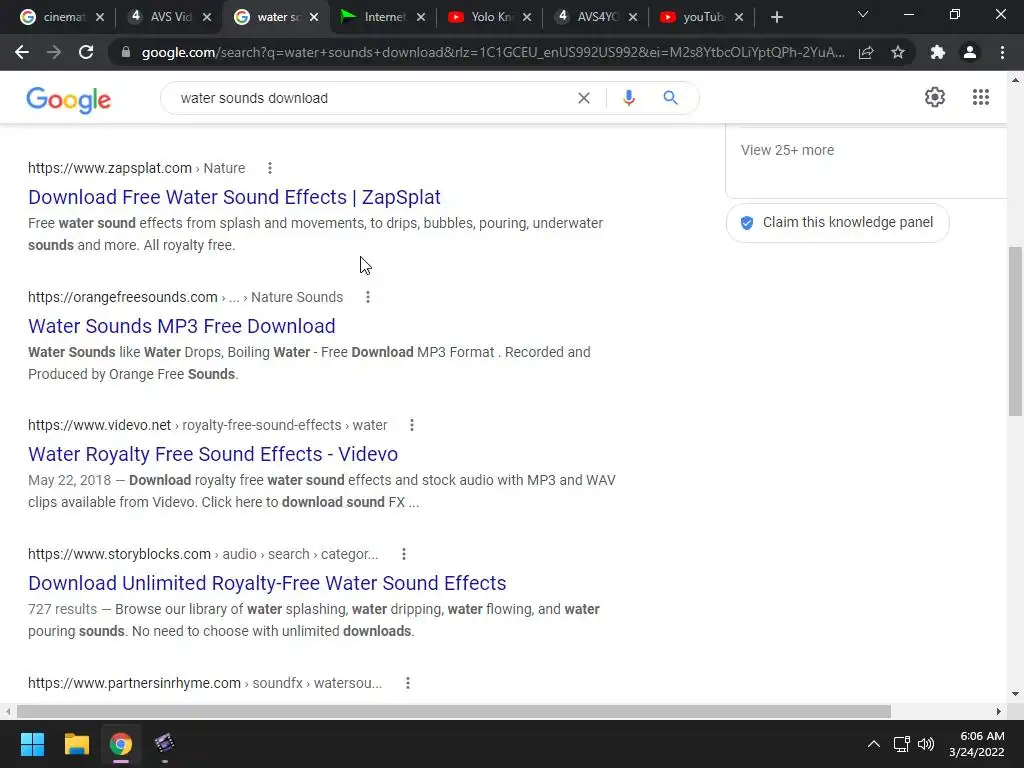Click the vertical page scrollbar thumb
Viewport: 1024px width, 768px height.
coord(1015,330)
